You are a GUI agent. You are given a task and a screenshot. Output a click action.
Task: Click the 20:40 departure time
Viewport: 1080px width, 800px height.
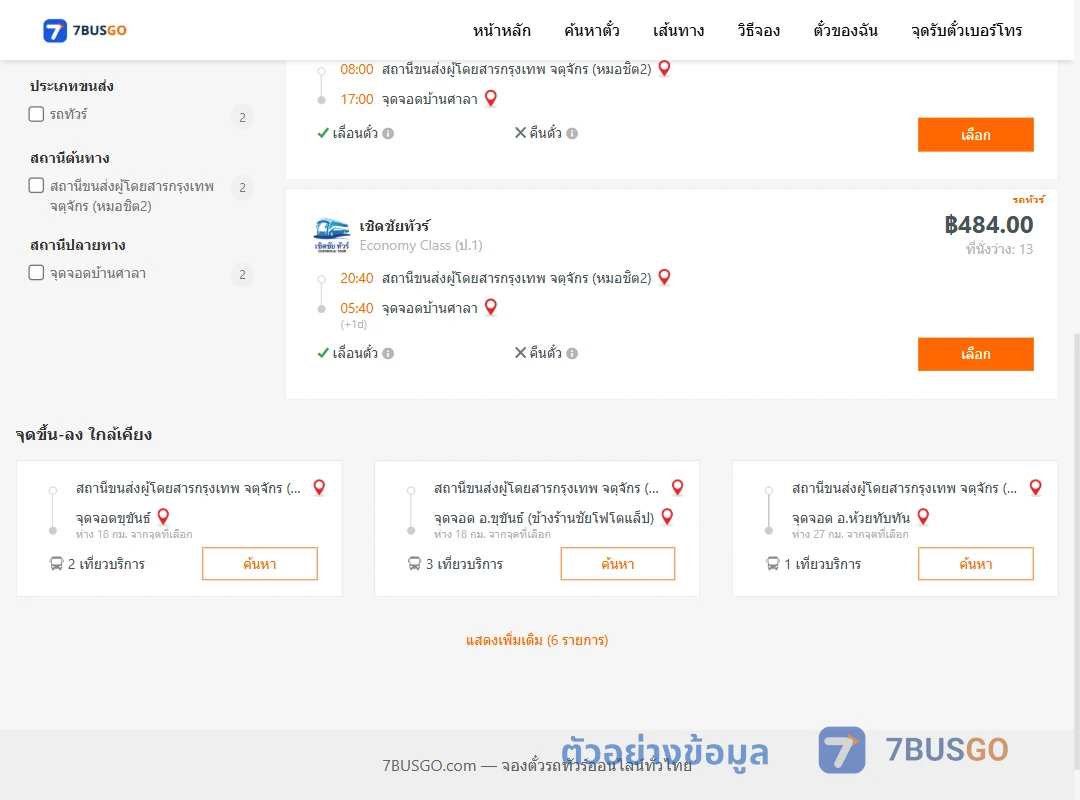pos(356,278)
